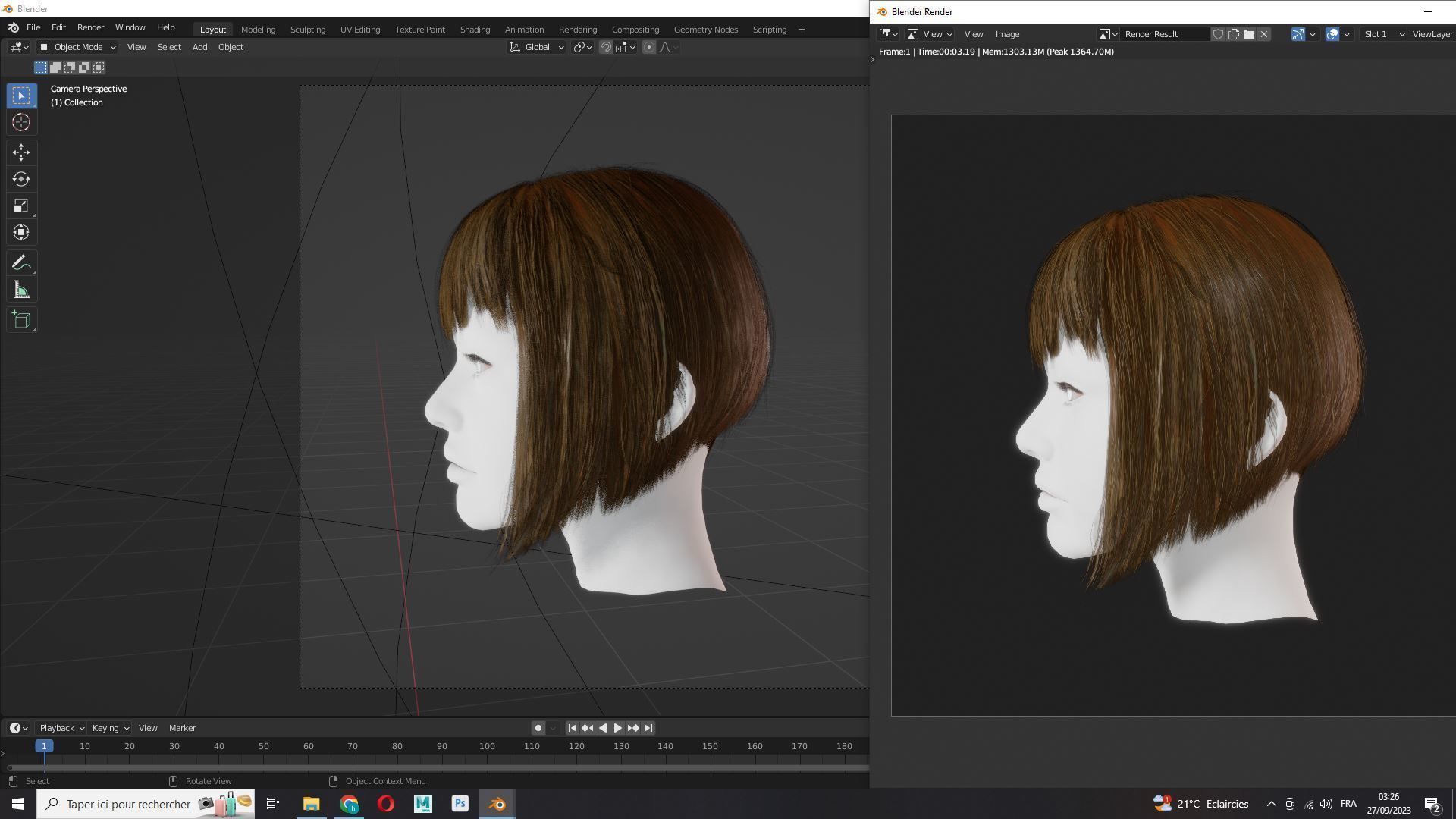
Task: Open the Add menu in 3D viewport
Action: click(199, 47)
